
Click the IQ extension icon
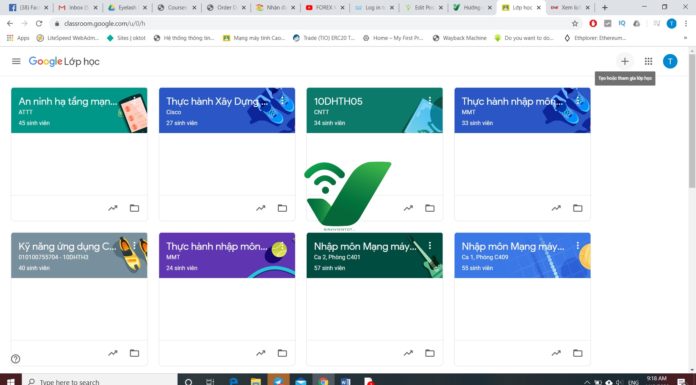pyautogui.click(x=622, y=24)
